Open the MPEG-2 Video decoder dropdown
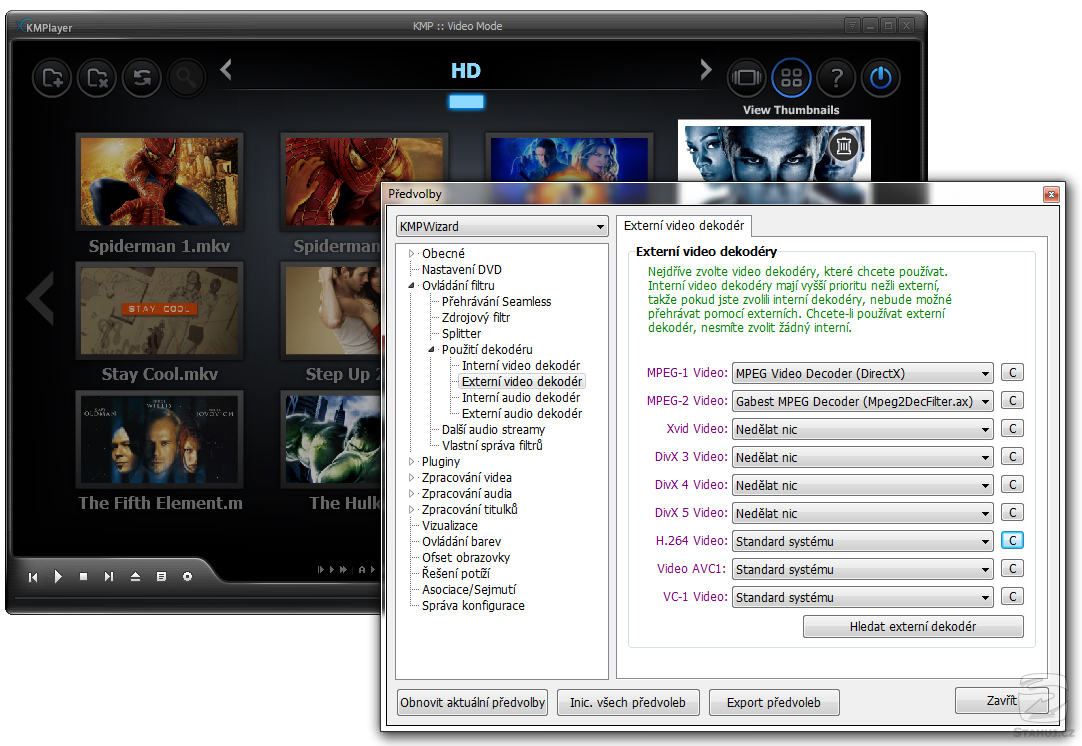 point(863,401)
